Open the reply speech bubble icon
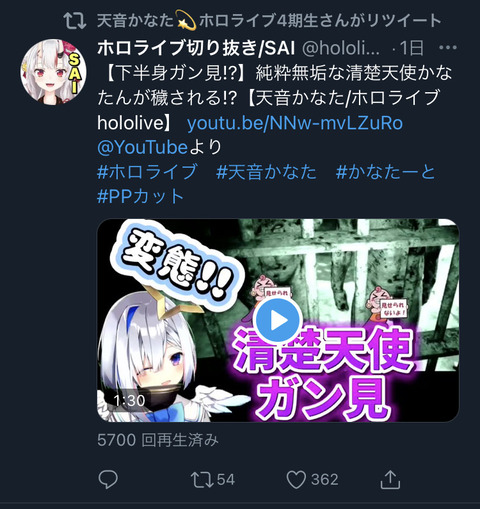 pyautogui.click(x=108, y=479)
